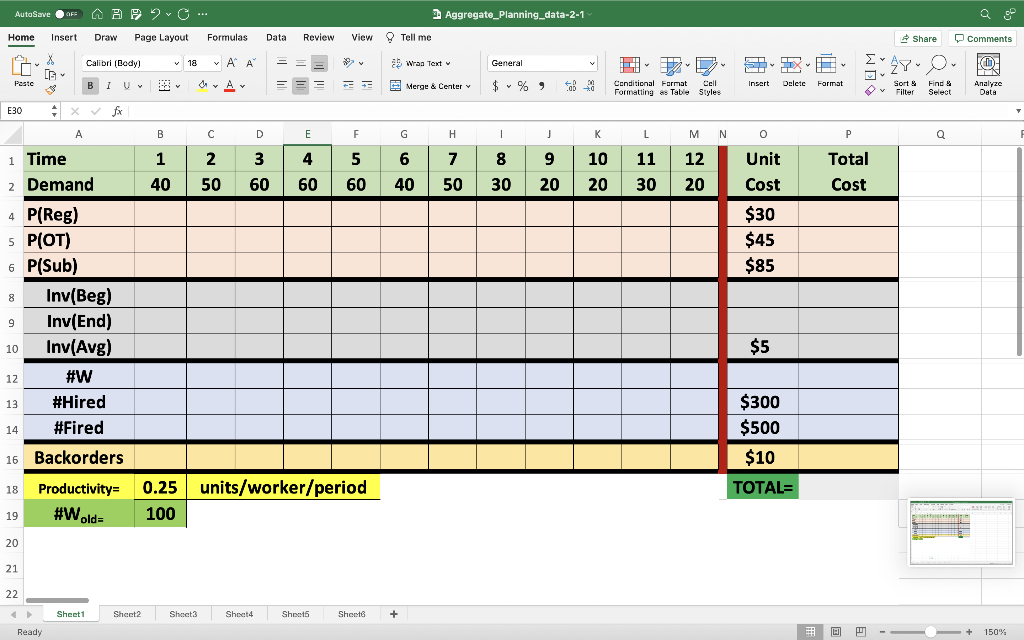Switch to the Formulas ribbon tab
The image size is (1024, 640).
[227, 37]
